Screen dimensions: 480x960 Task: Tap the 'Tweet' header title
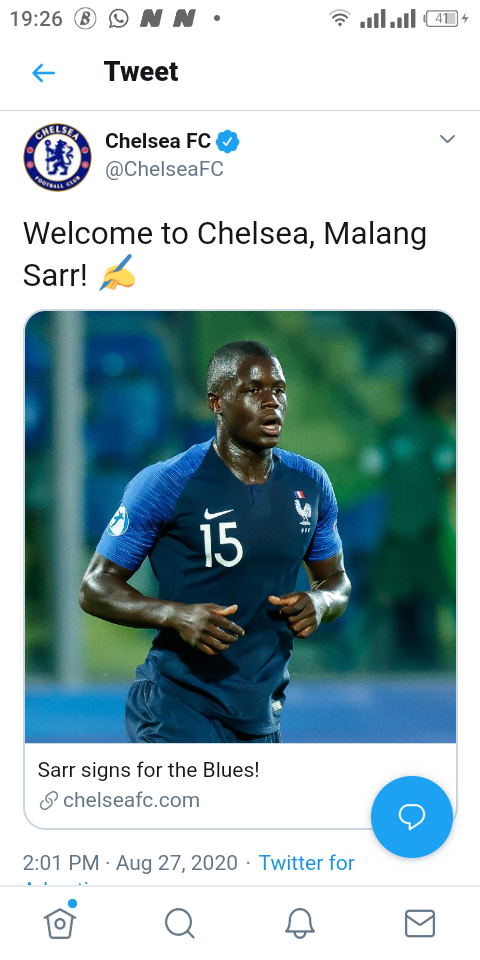coord(141,72)
